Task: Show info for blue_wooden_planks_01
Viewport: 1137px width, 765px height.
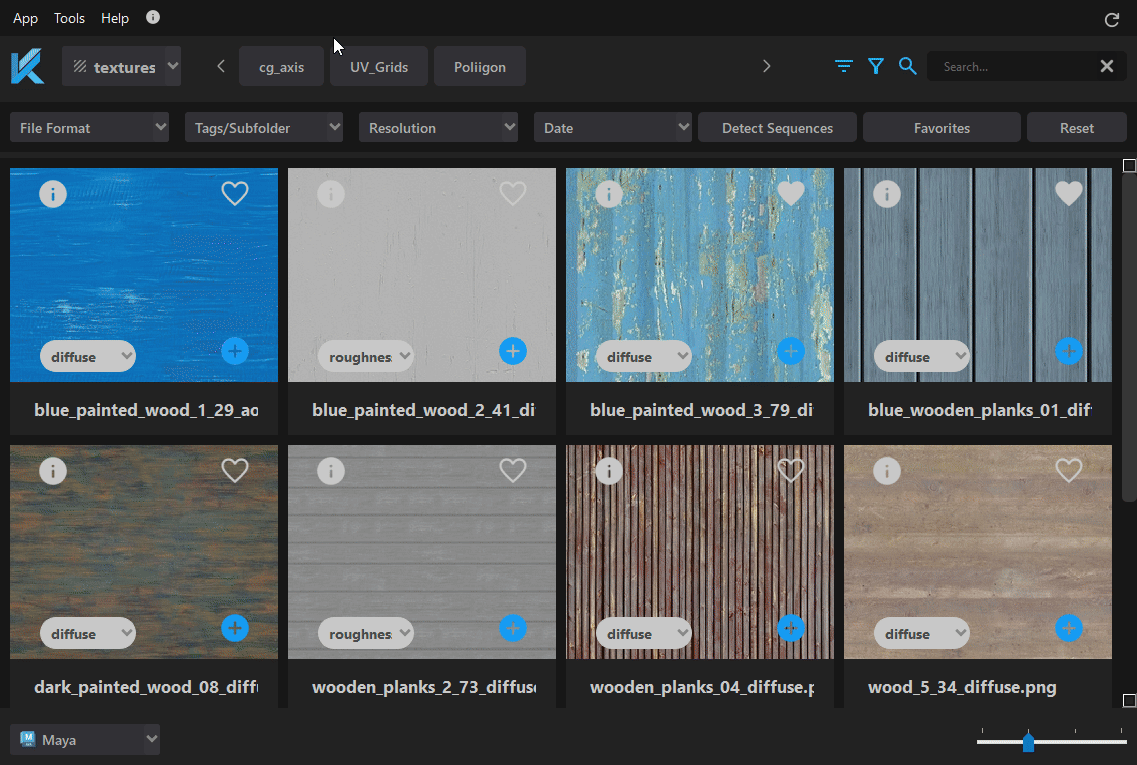Action: coord(887,194)
